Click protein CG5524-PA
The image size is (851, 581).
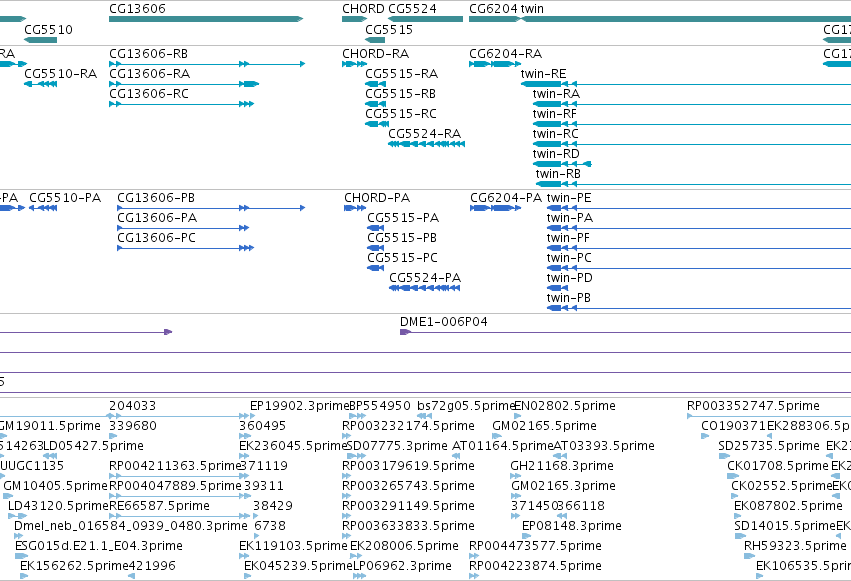point(425,278)
